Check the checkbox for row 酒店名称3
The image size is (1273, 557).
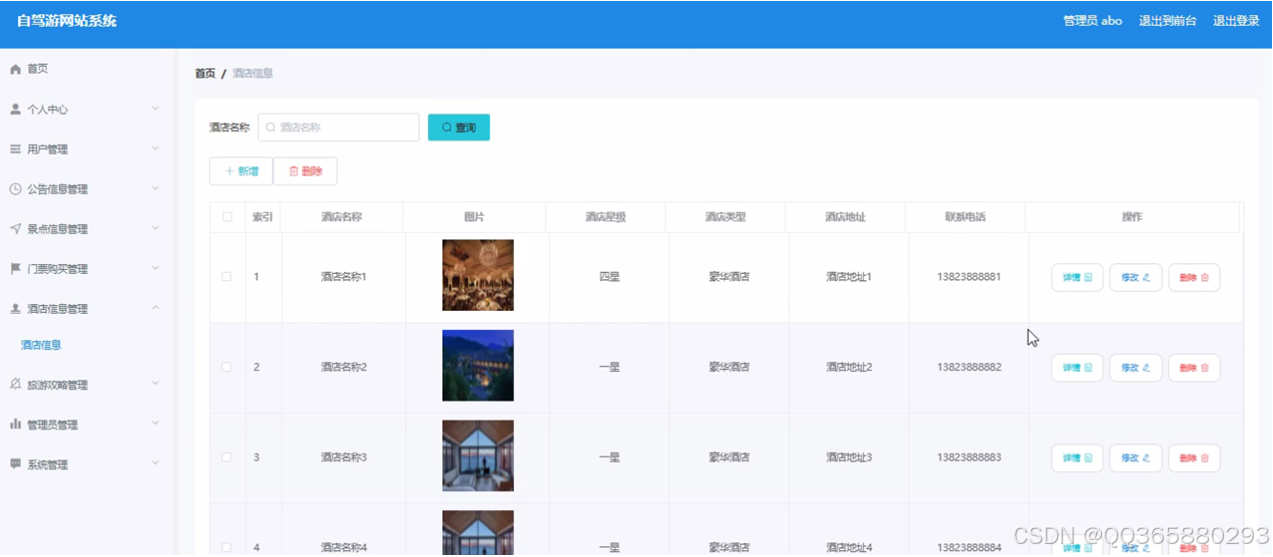click(x=226, y=457)
